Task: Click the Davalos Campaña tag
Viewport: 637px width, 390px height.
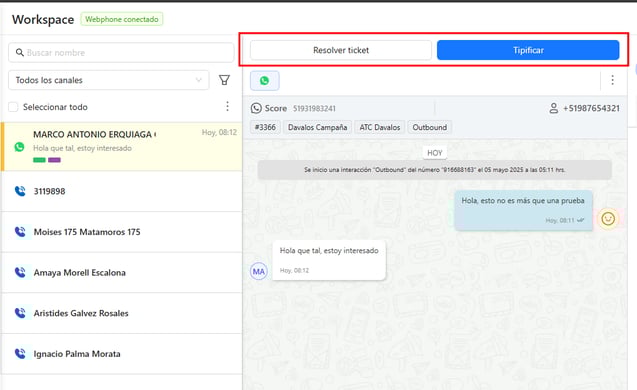Action: click(x=317, y=127)
